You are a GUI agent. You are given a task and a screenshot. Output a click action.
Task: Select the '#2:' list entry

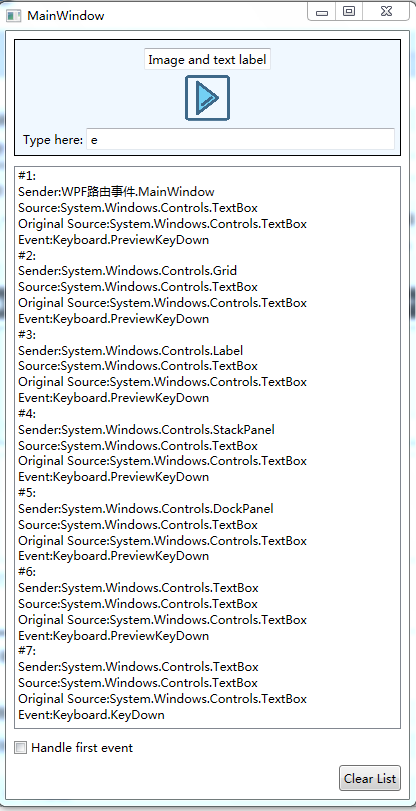pyautogui.click(x=27, y=255)
